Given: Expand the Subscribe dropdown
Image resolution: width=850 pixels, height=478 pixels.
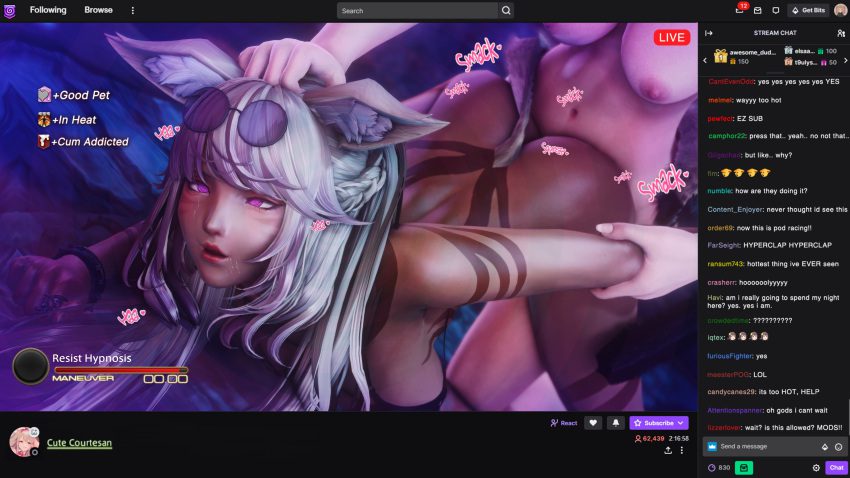Looking at the screenshot, I should (680, 423).
